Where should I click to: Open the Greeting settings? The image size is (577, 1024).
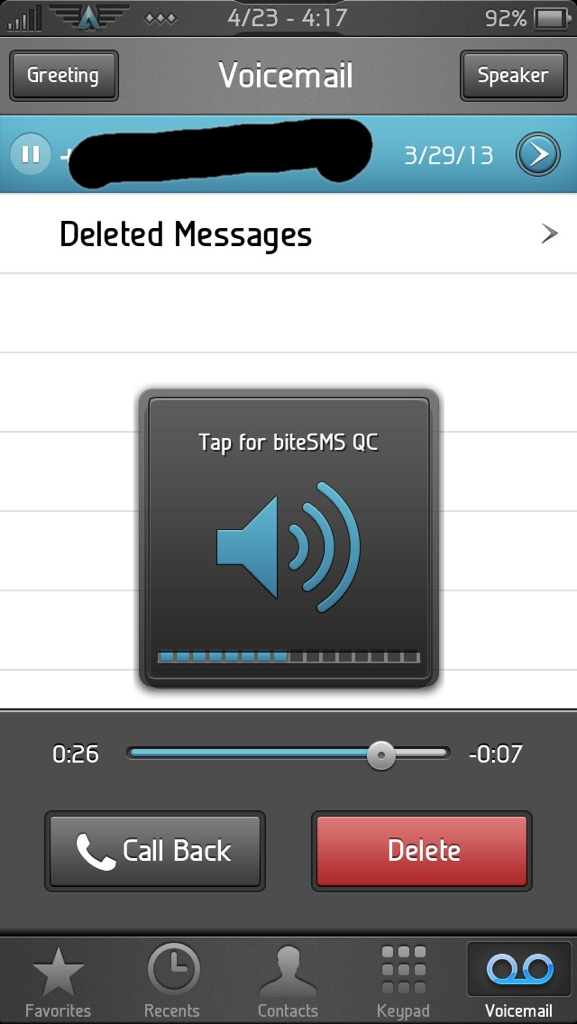click(x=63, y=76)
